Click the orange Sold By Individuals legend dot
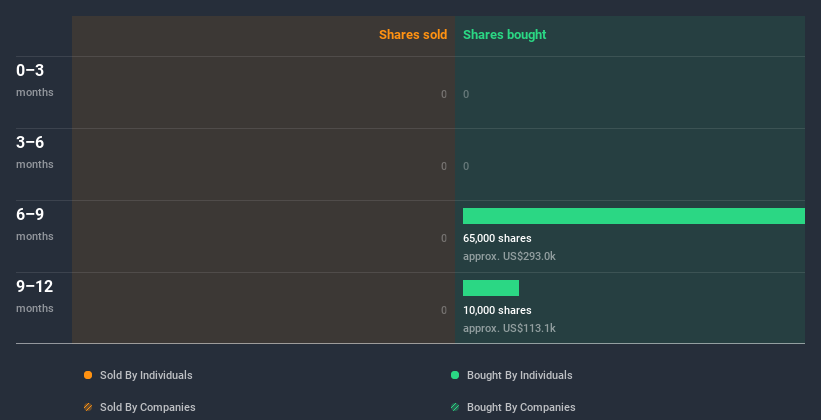Viewport: 821px width, 420px height. [88, 375]
